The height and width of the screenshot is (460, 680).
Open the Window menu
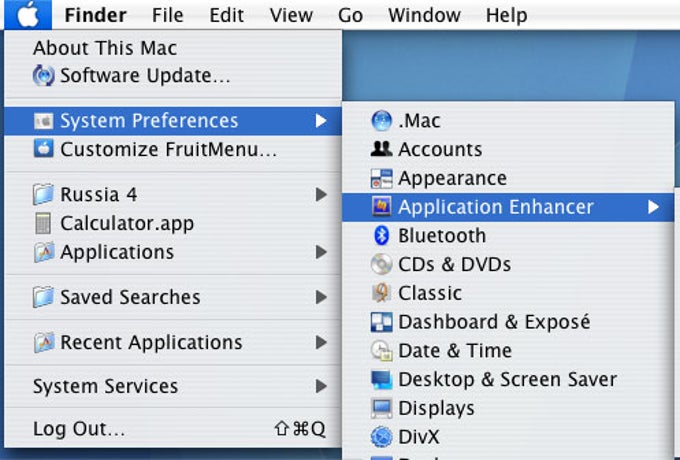[424, 15]
